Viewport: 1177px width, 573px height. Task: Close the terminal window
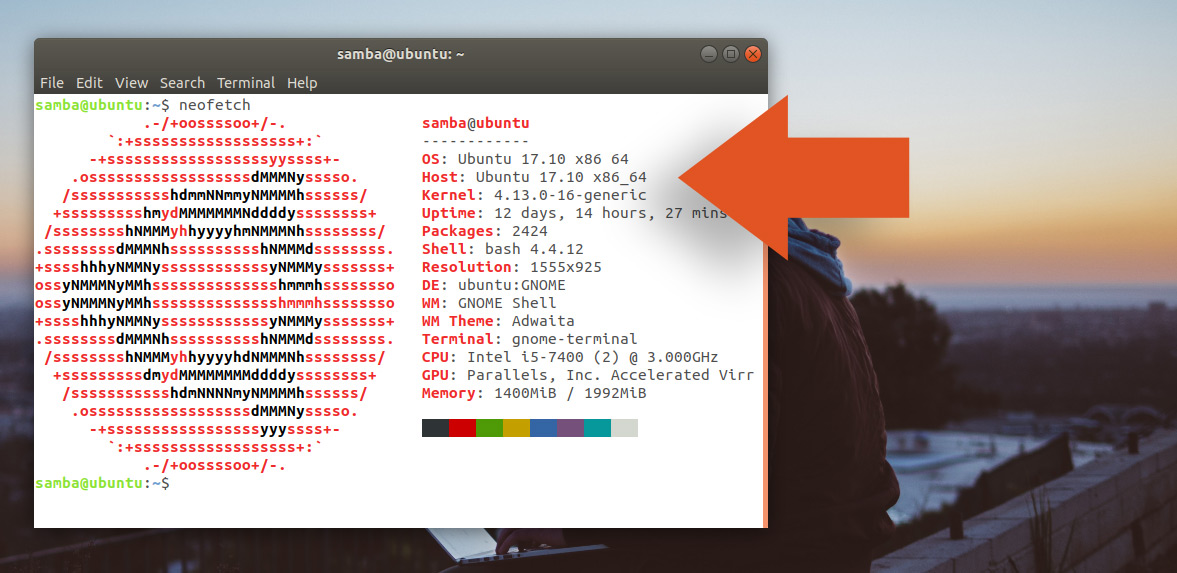[x=752, y=54]
